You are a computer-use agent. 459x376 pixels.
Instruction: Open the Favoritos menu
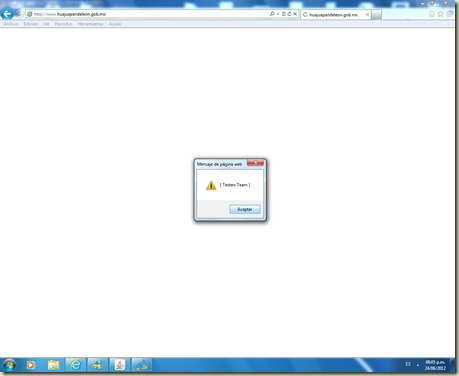[x=63, y=24]
